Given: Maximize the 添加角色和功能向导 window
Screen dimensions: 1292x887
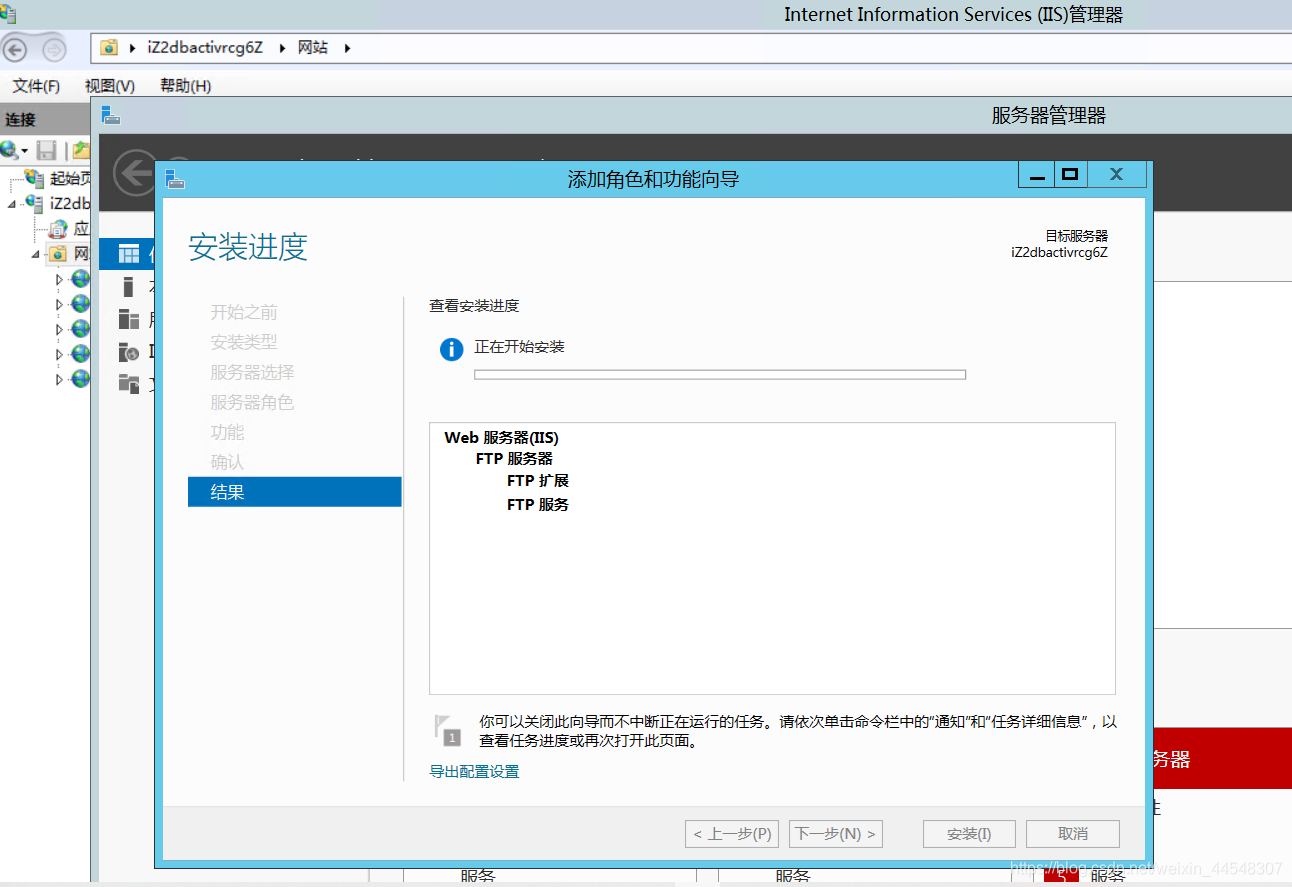Looking at the screenshot, I should point(1070,175).
